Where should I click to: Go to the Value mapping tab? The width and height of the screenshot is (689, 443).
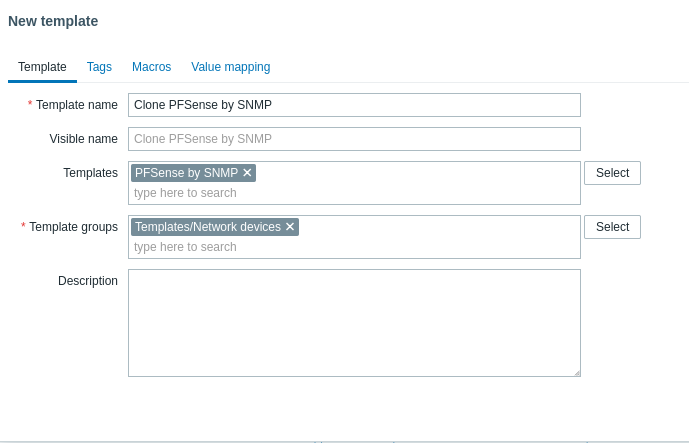coord(230,67)
